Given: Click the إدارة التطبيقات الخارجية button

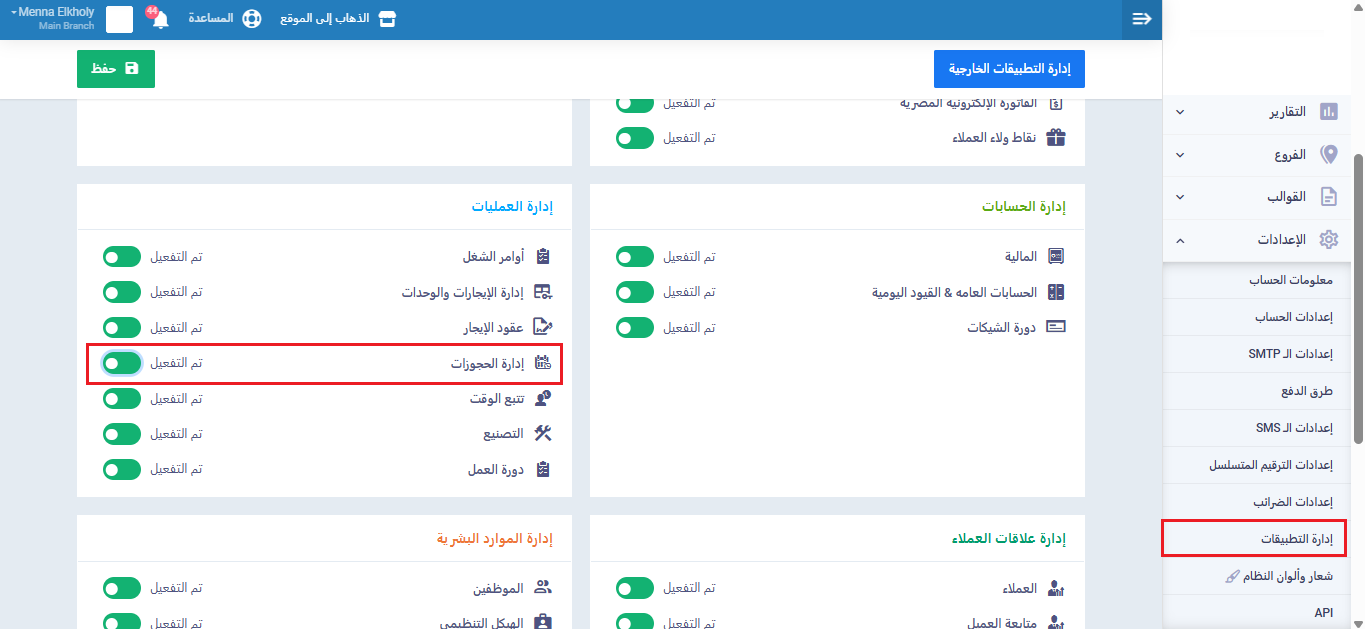Looking at the screenshot, I should pyautogui.click(x=1009, y=69).
